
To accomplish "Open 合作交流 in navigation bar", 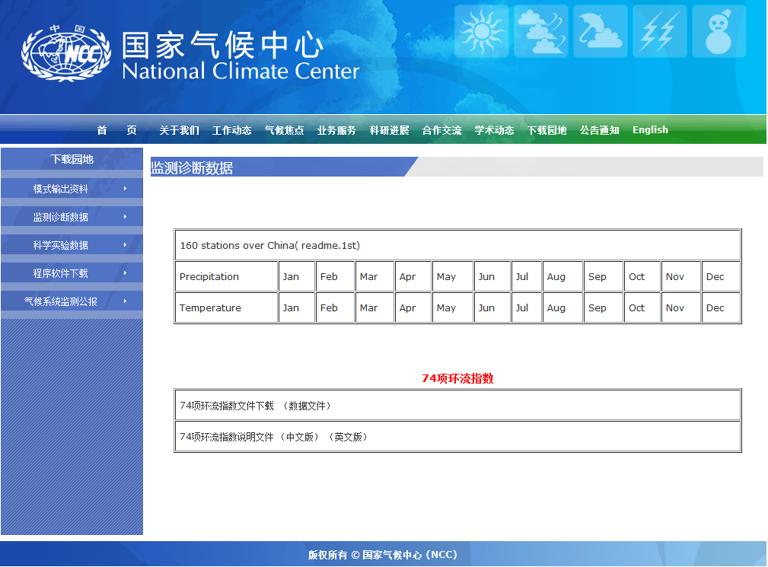I will click(x=442, y=130).
